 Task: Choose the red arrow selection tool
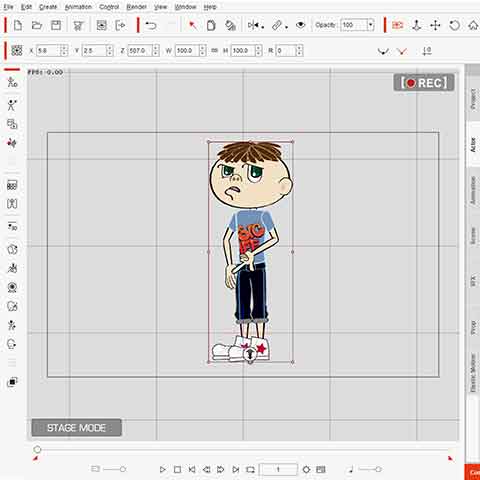click(192, 25)
